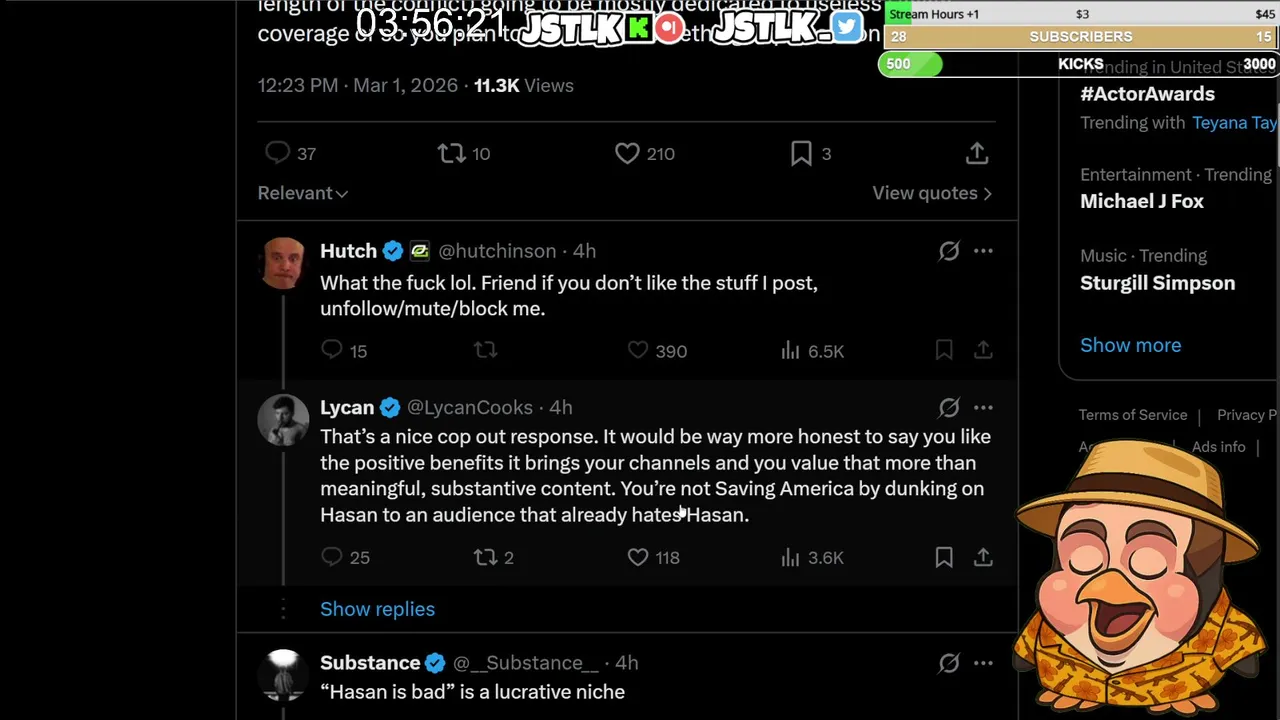1280x720 pixels.
Task: Expand Show replies under Lycan's tweet
Action: tap(377, 609)
